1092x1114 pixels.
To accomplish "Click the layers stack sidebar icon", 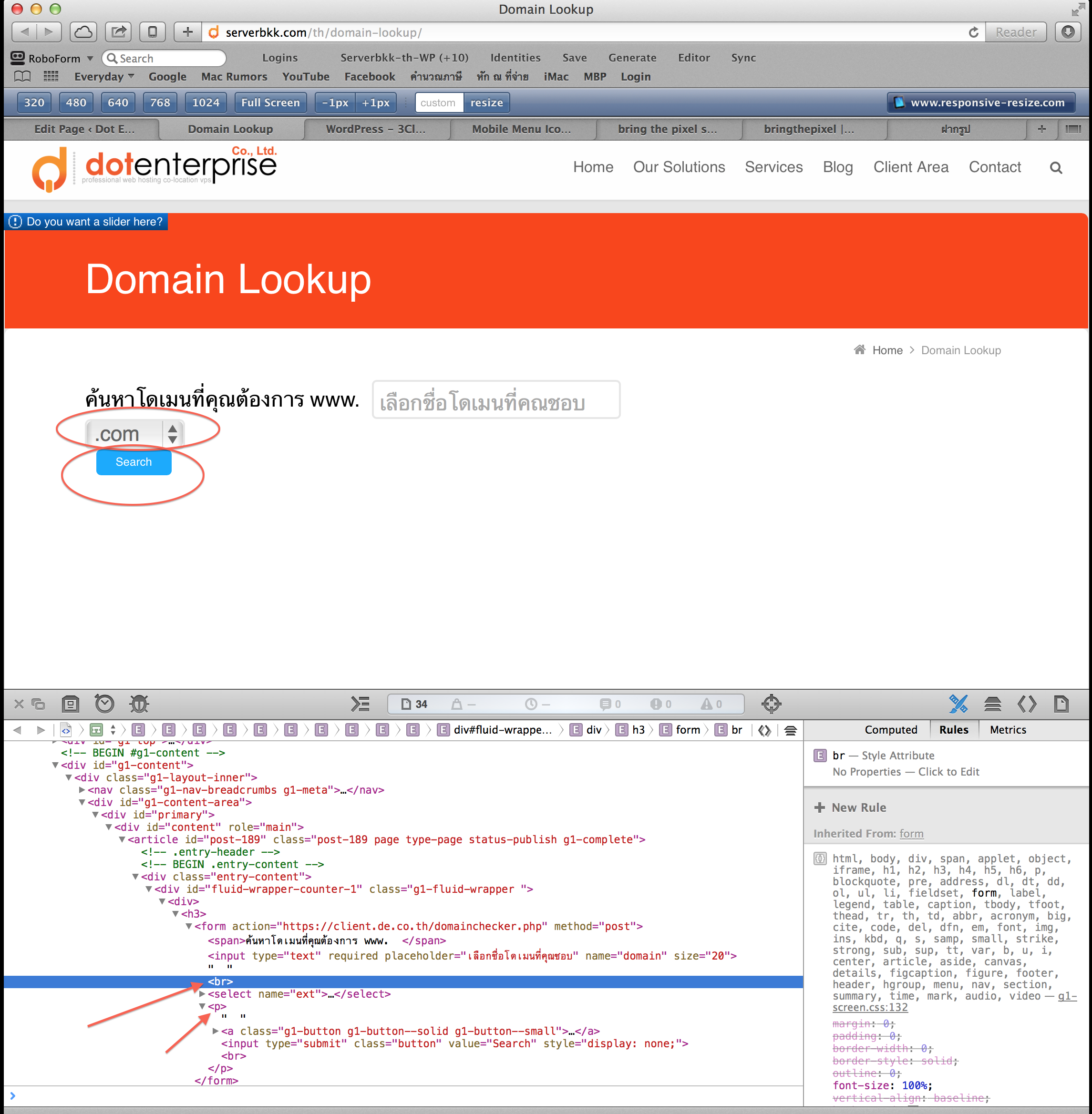I will (992, 704).
